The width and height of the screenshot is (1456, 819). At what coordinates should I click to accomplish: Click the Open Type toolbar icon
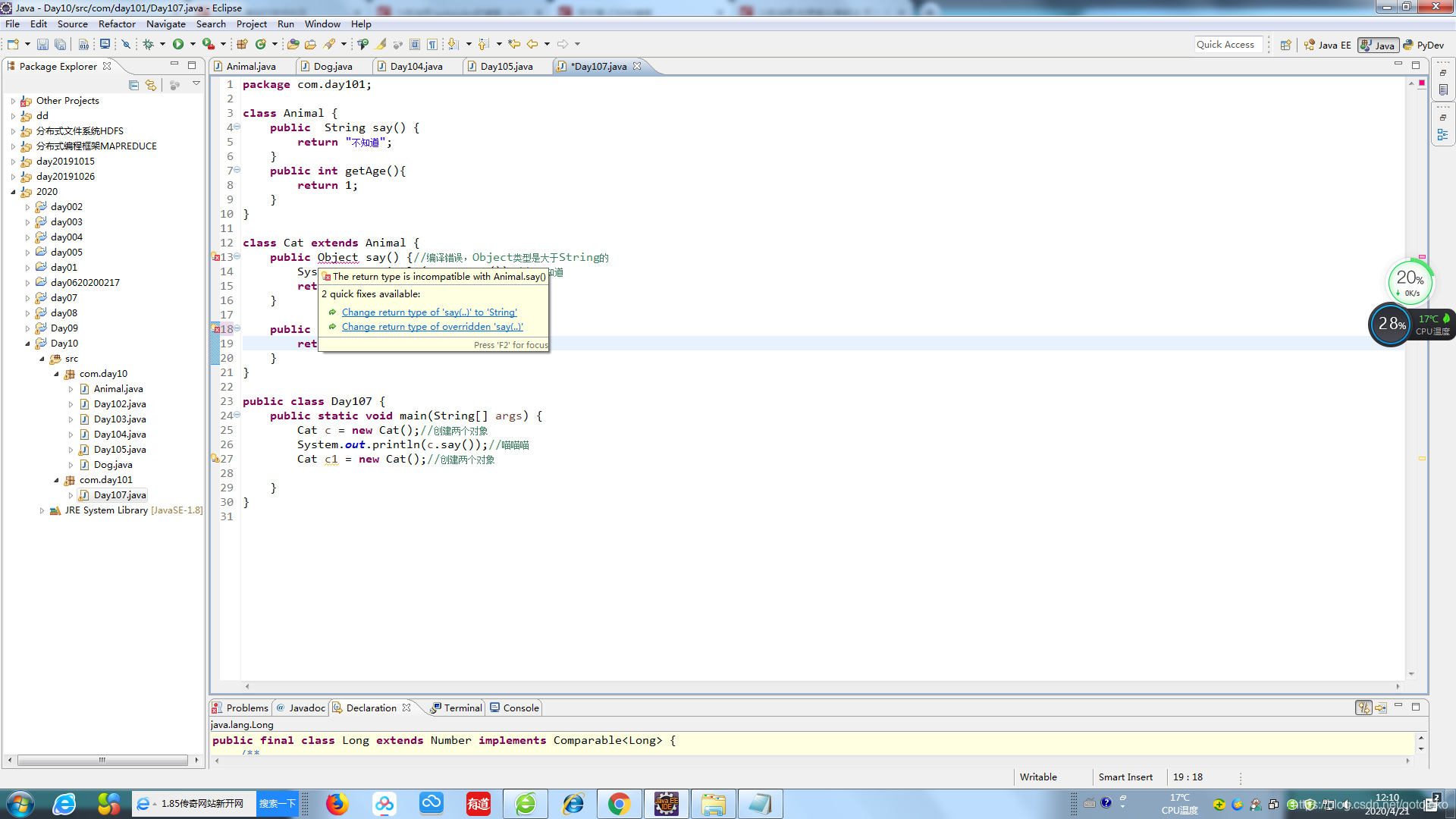coord(293,44)
